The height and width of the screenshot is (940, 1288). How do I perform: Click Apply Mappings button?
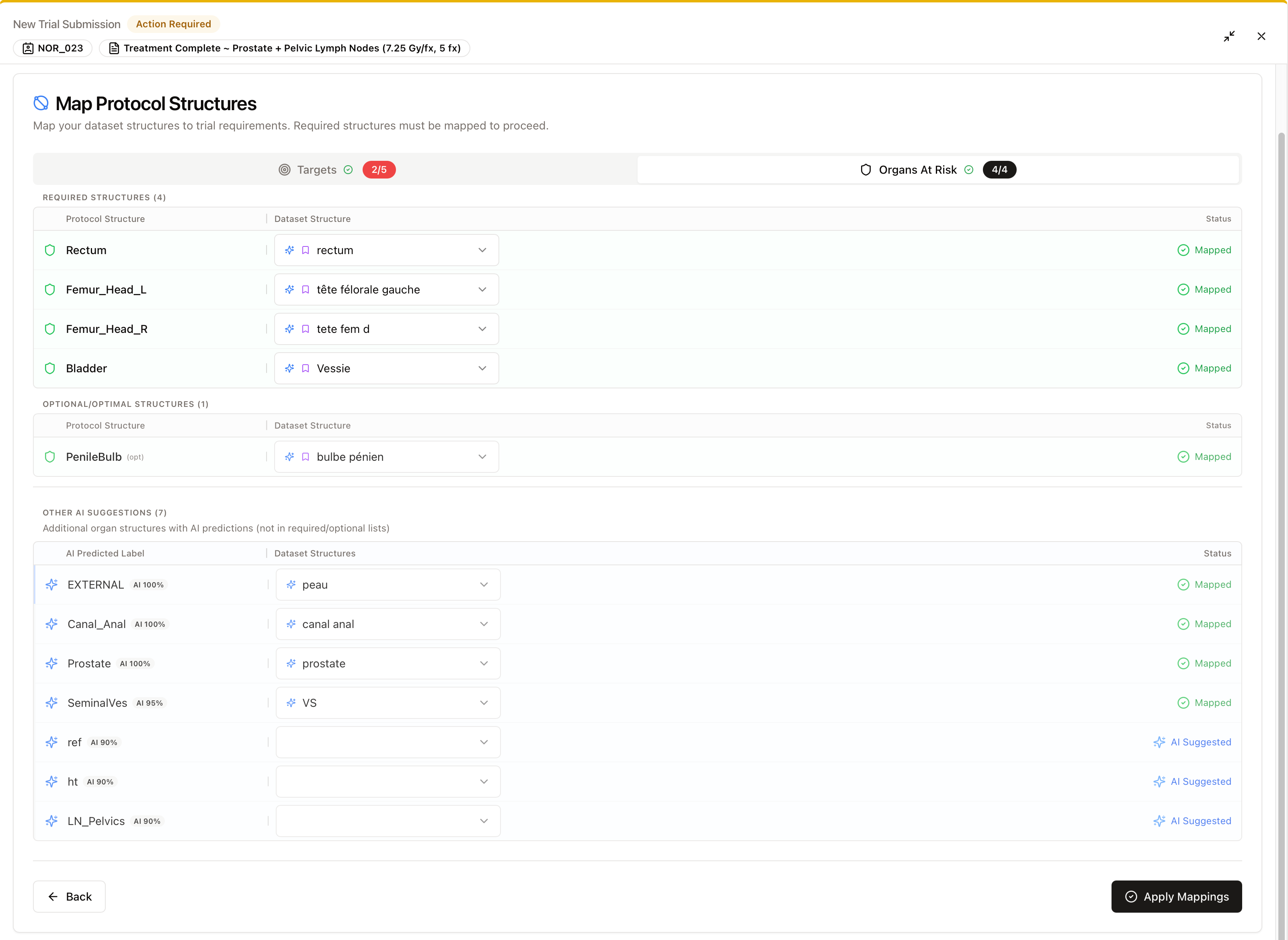click(1177, 897)
